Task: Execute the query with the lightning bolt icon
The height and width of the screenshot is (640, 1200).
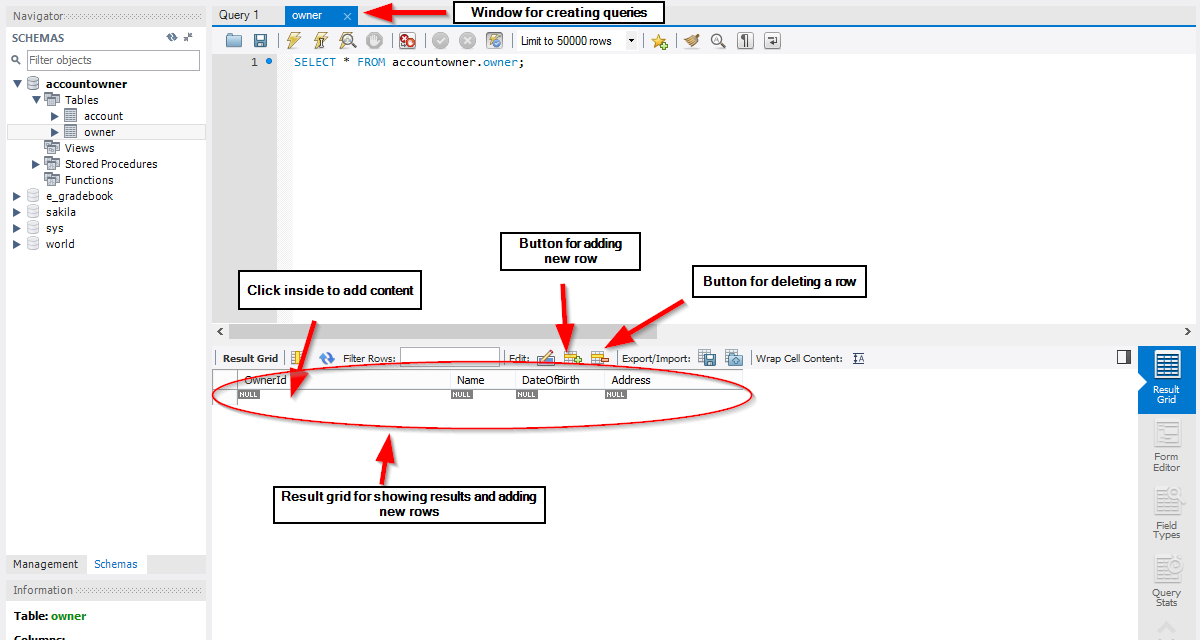Action: pos(293,41)
